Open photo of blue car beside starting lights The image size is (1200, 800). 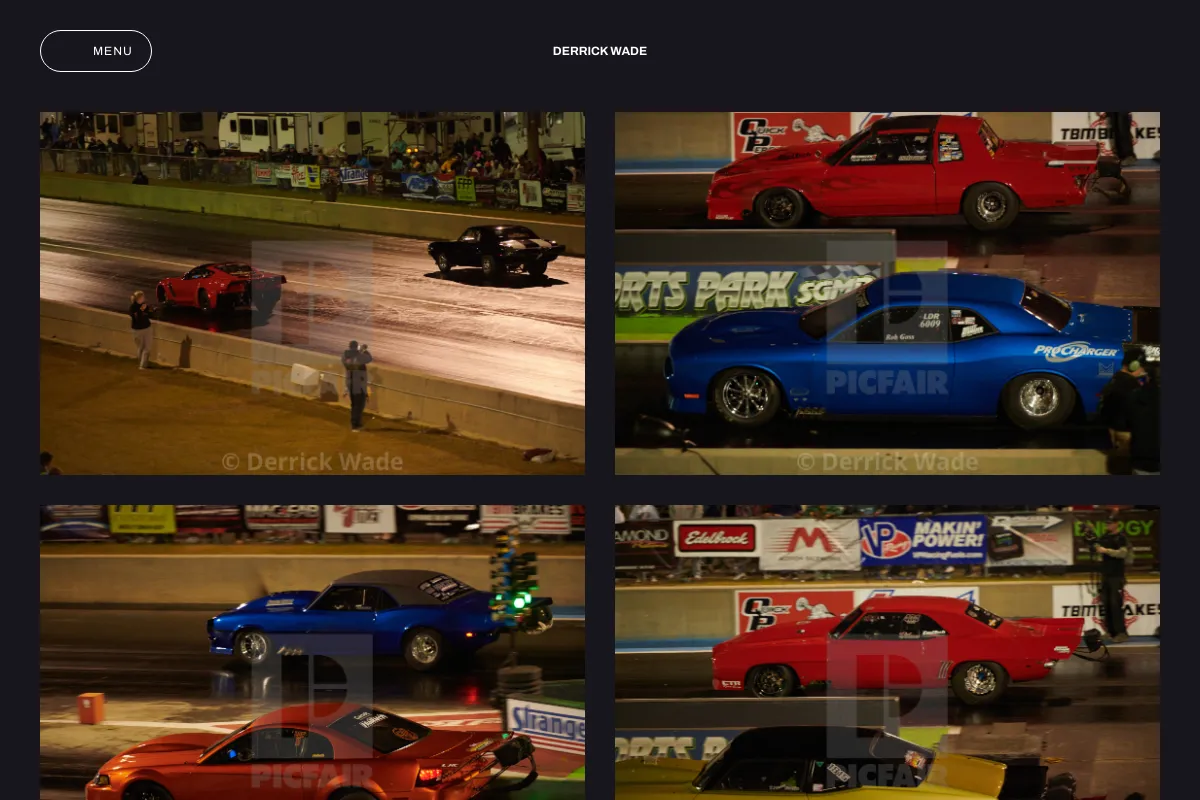312,652
